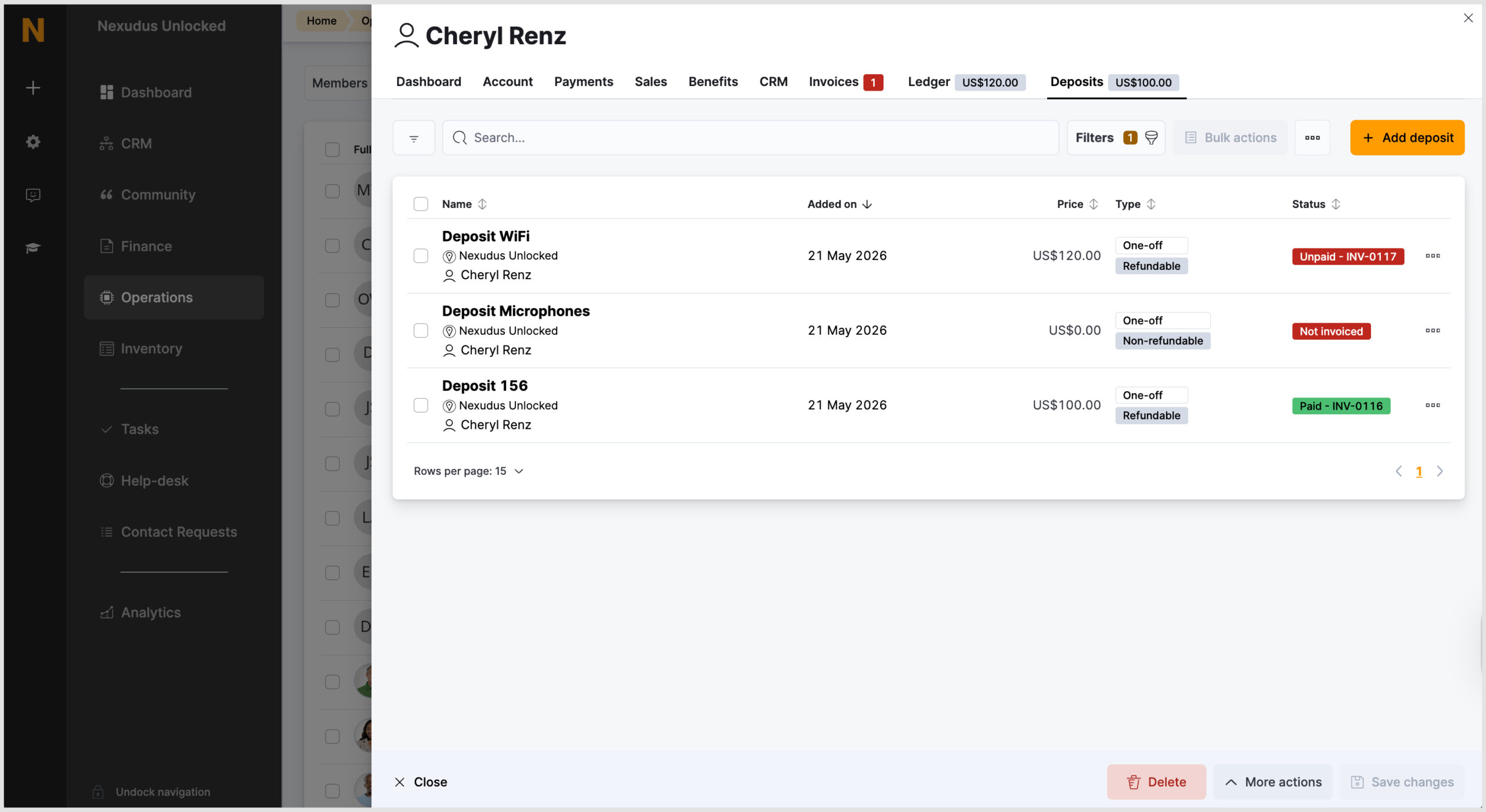Screen dimensions: 1486x812
Task: Select page 1 in pagination
Action: click(x=1419, y=471)
